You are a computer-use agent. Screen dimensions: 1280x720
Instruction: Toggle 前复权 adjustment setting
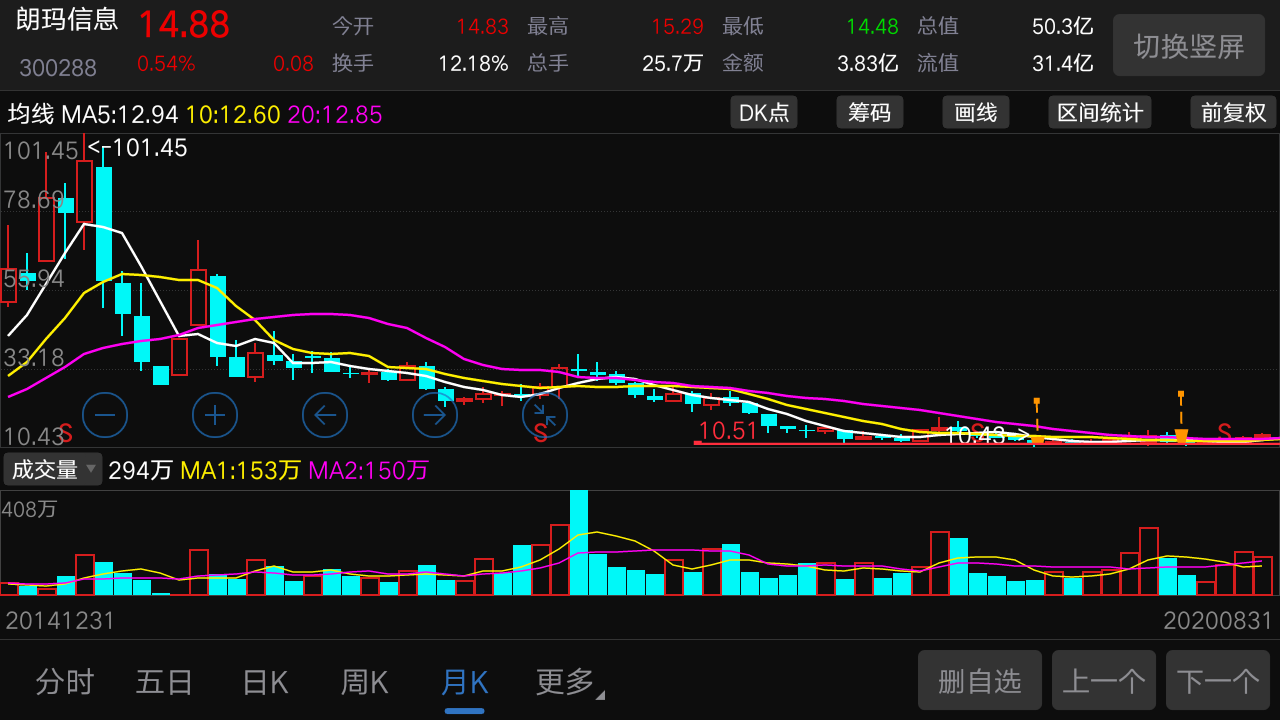click(1234, 112)
